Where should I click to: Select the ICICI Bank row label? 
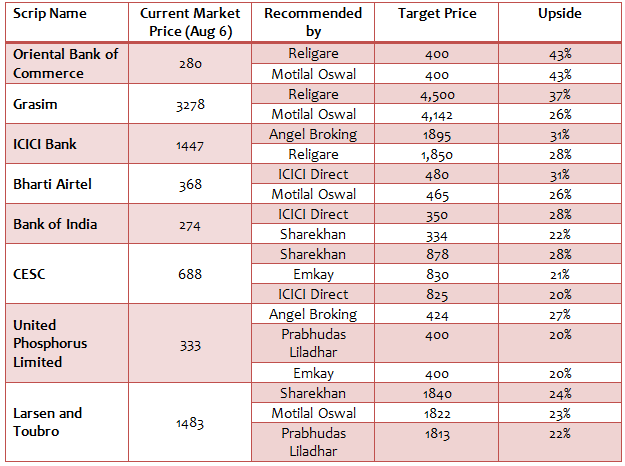tap(44, 144)
